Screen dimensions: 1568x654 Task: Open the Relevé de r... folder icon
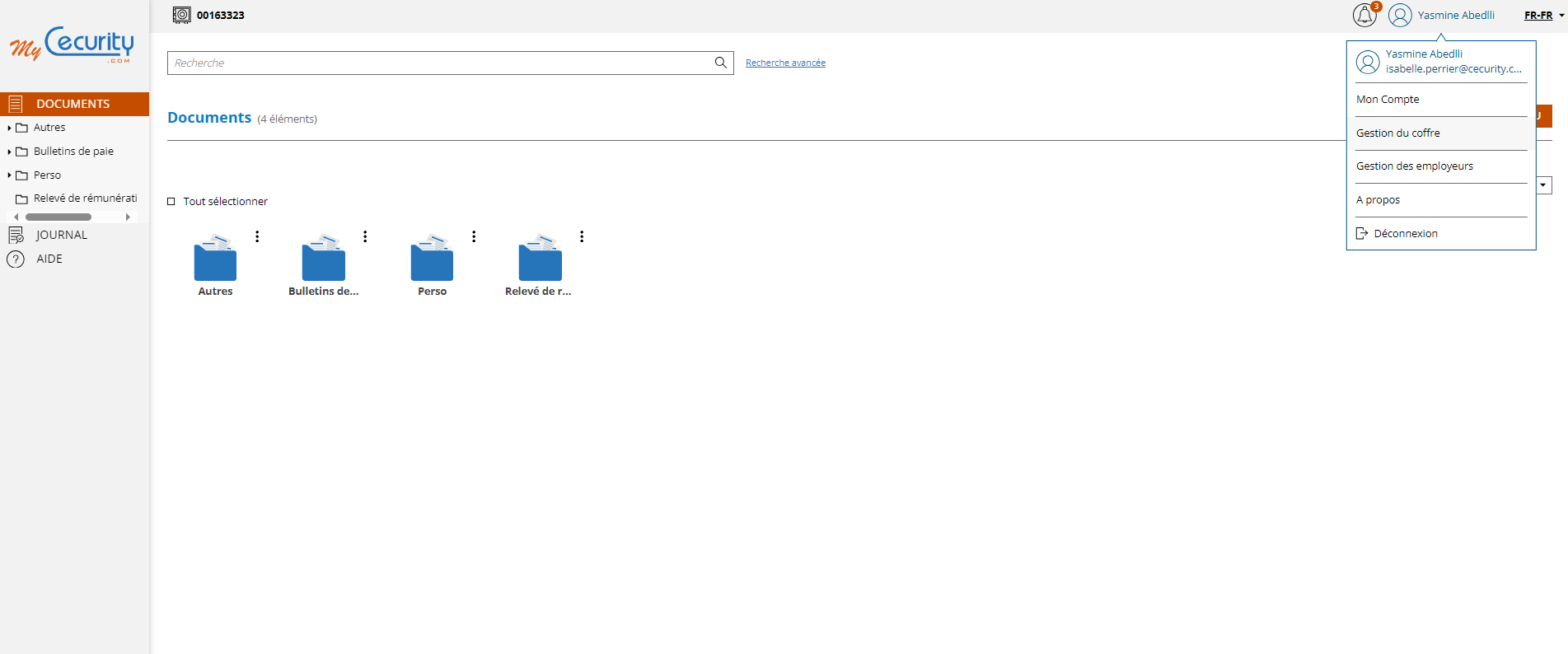[x=540, y=259]
